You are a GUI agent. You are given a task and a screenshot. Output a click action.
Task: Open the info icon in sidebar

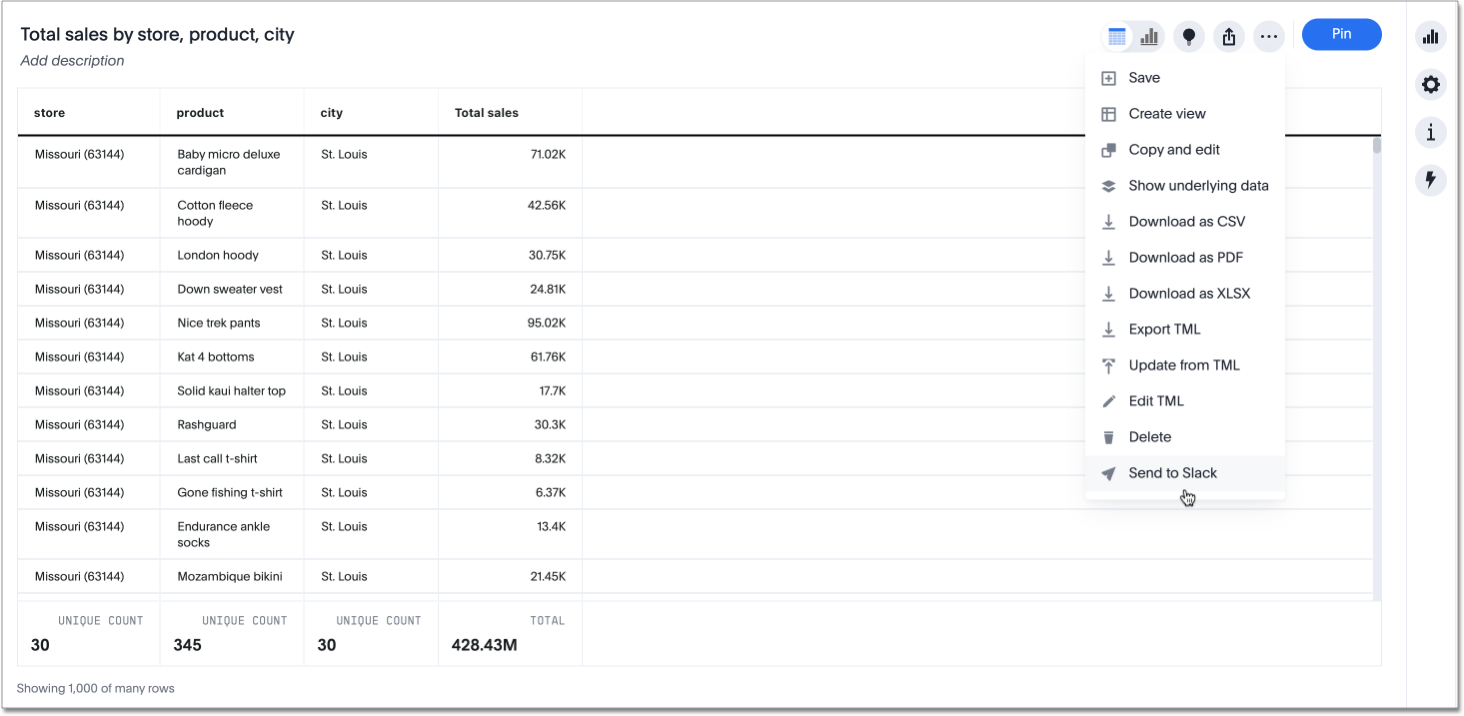(x=1431, y=132)
